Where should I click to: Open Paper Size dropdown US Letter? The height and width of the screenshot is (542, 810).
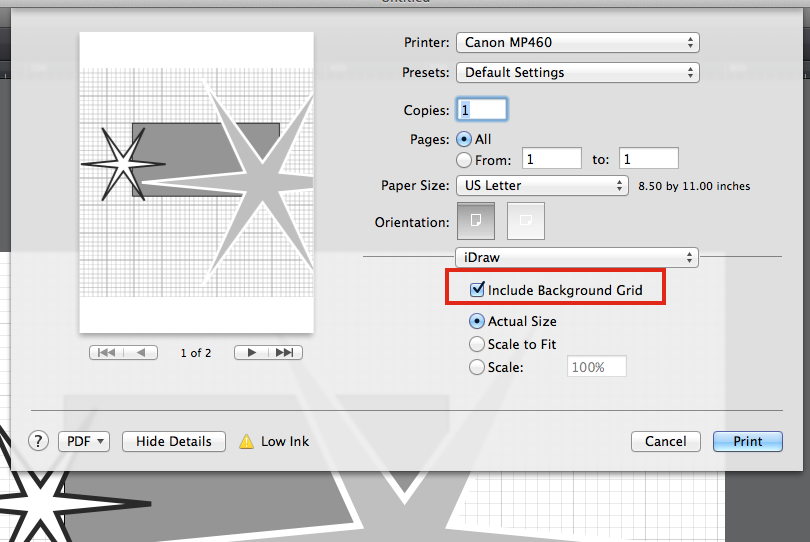click(542, 185)
